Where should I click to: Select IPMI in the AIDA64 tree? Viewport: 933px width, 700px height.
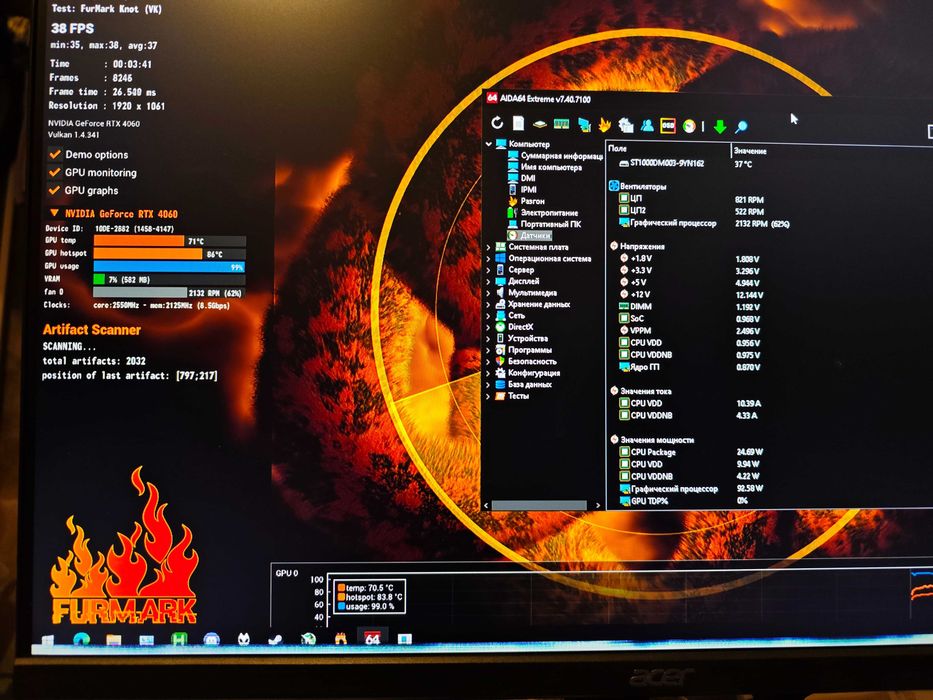pos(528,189)
